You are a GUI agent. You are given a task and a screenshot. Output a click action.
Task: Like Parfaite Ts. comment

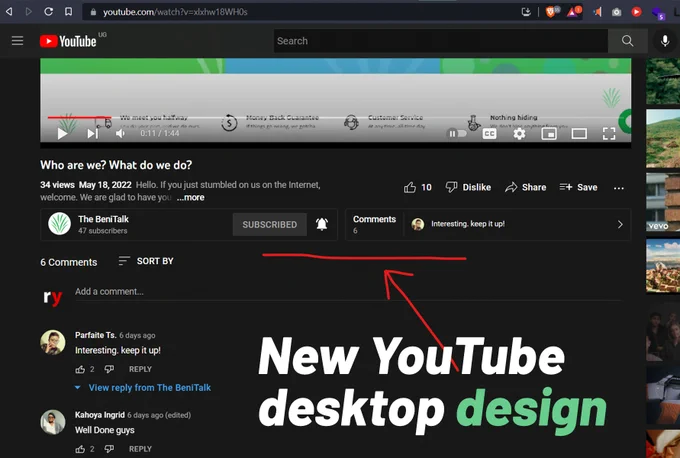pyautogui.click(x=80, y=369)
